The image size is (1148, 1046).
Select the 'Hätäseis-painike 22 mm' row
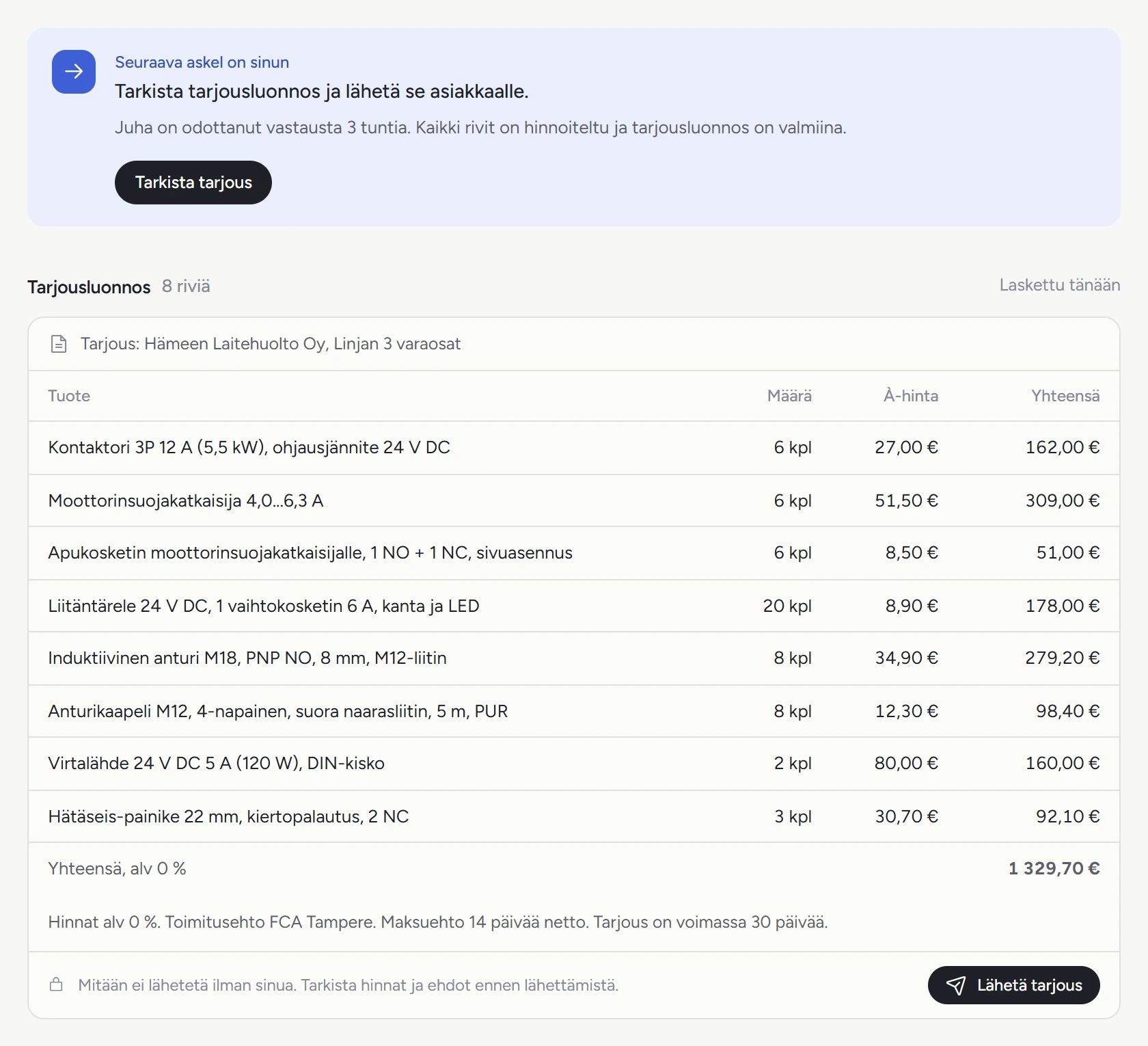click(x=574, y=816)
